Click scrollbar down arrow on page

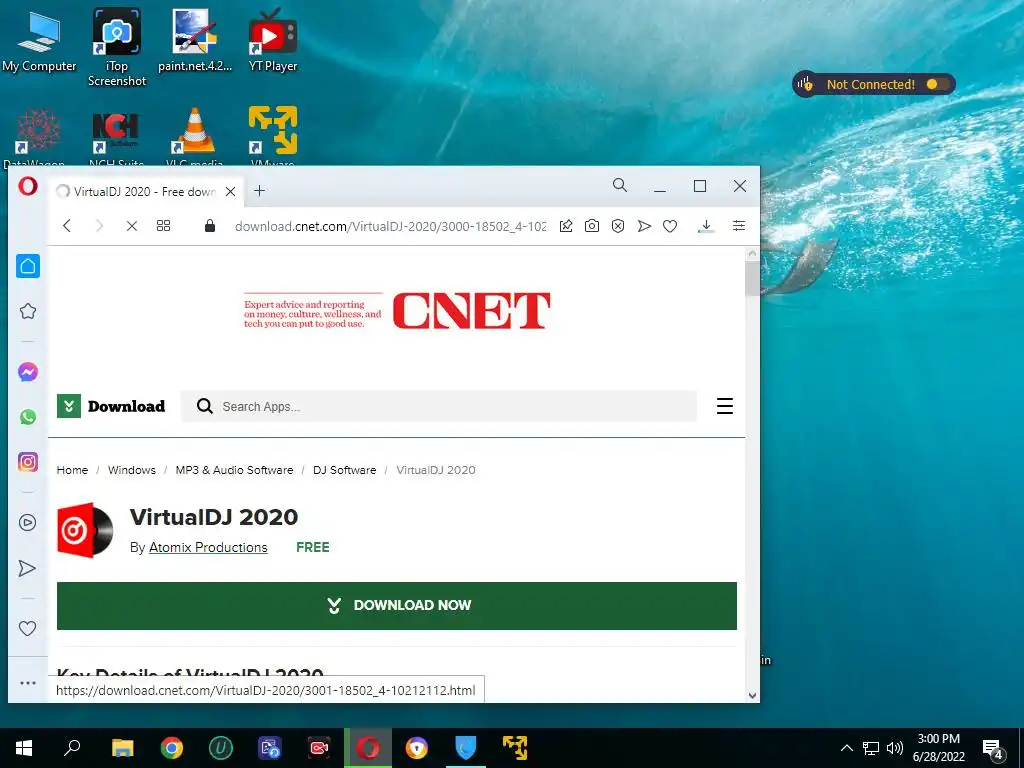coord(752,696)
